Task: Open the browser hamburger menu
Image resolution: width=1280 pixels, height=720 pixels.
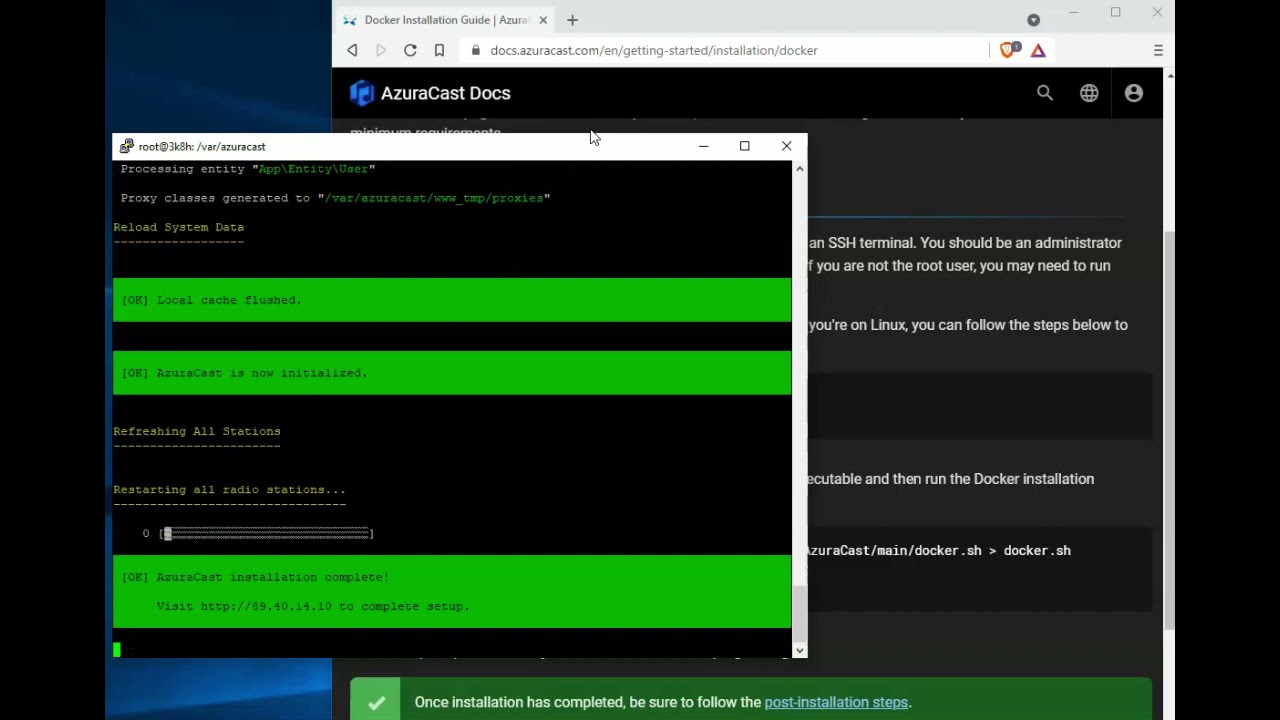Action: tap(1158, 50)
